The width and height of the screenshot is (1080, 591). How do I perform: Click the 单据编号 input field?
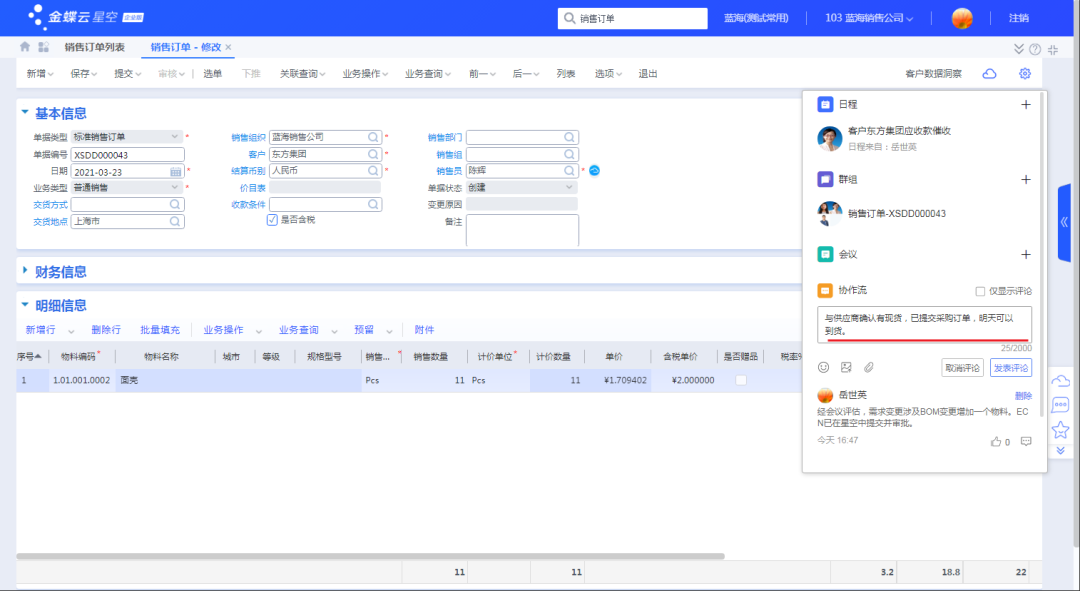point(127,155)
